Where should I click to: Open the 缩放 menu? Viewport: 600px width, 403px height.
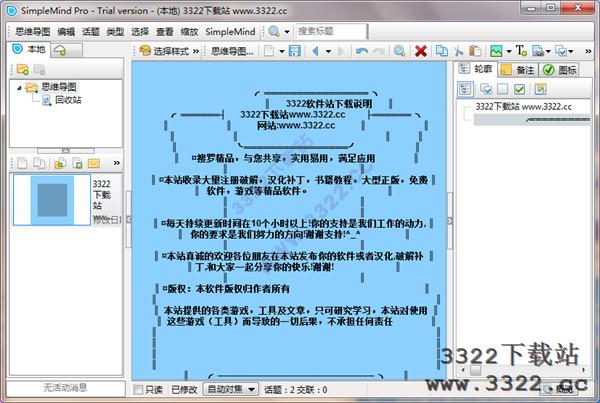click(189, 31)
